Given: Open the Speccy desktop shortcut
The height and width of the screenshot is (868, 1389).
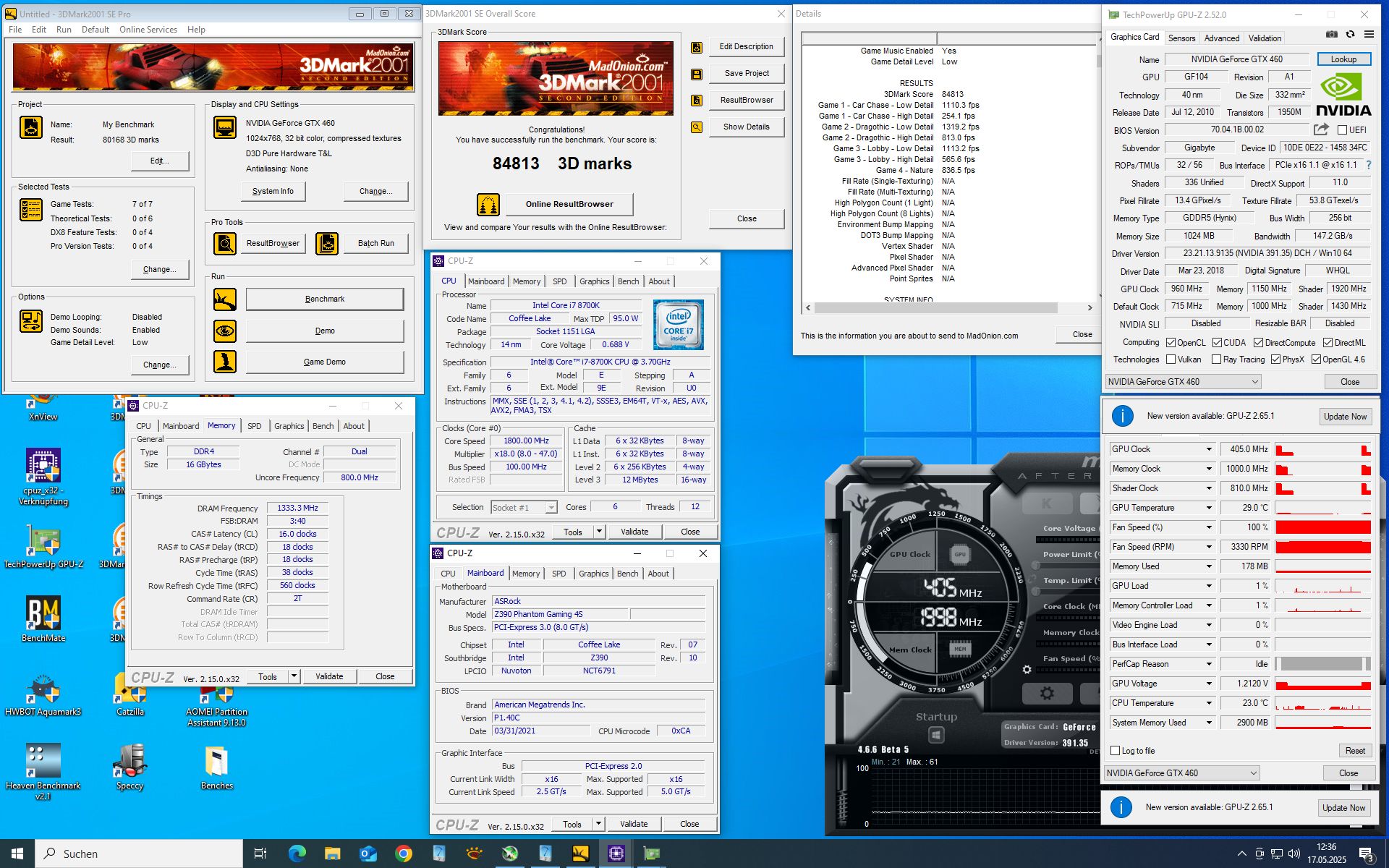Looking at the screenshot, I should pyautogui.click(x=130, y=760).
